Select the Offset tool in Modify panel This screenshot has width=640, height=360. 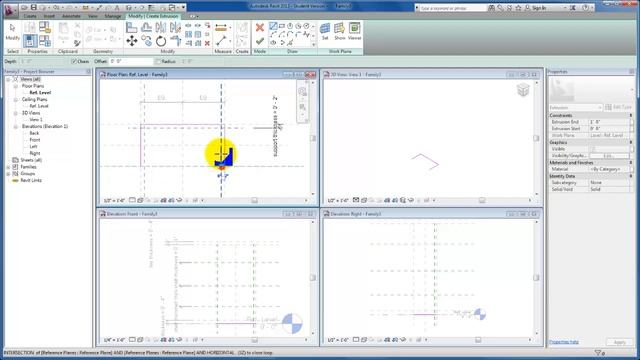tap(146, 27)
